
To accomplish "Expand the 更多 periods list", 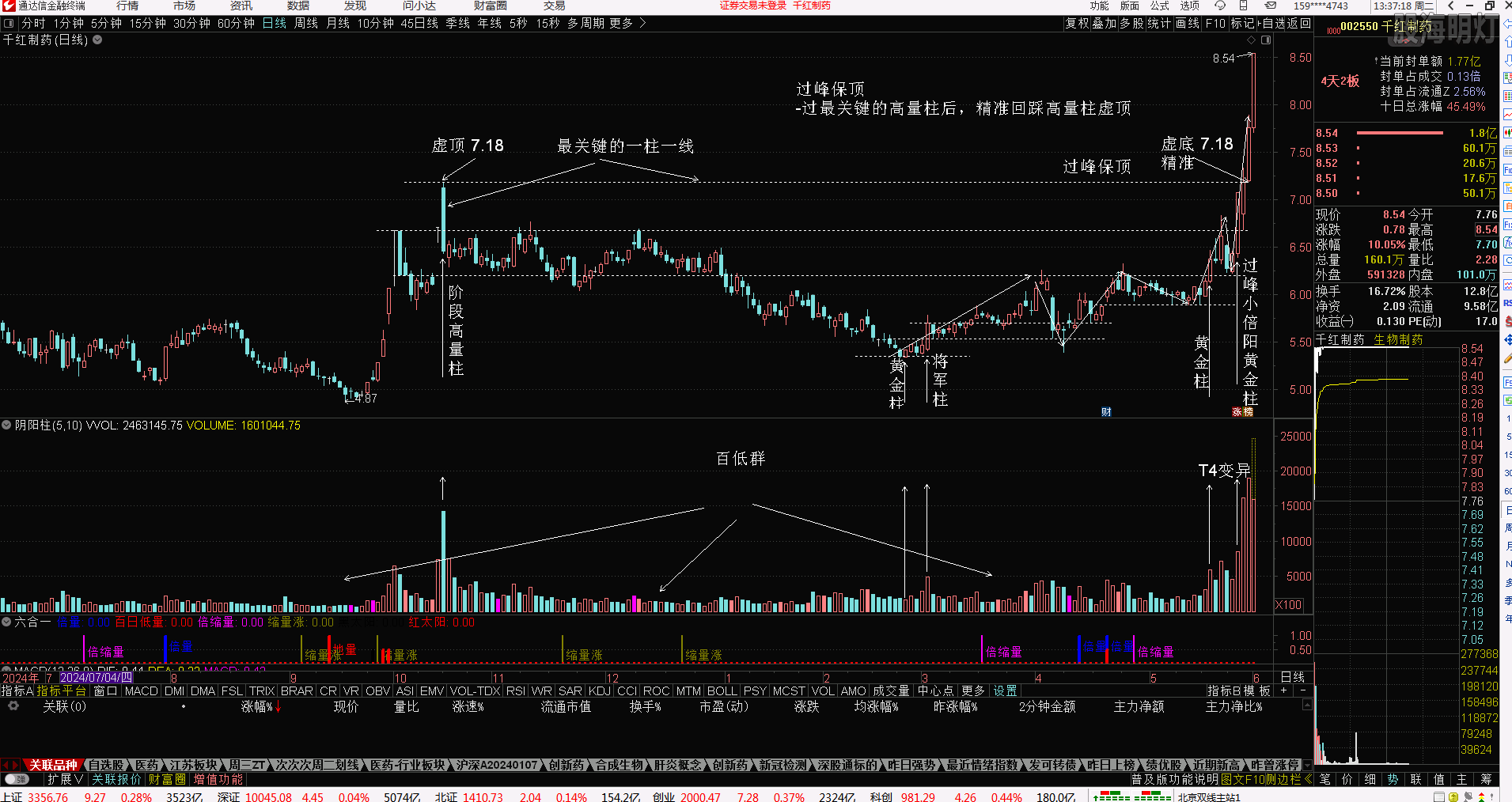I will pos(621,23).
